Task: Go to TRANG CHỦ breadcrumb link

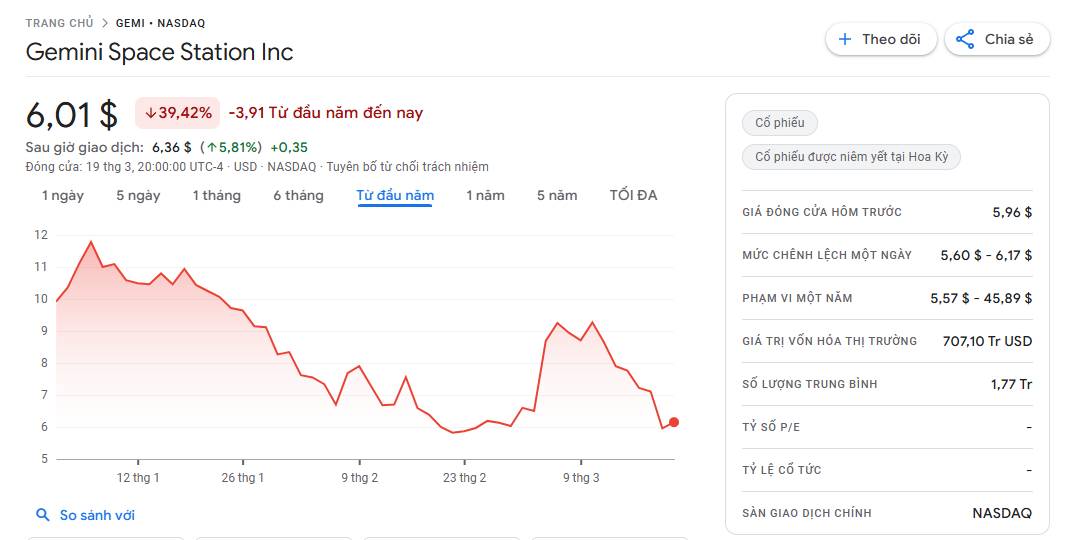Action: (60, 23)
